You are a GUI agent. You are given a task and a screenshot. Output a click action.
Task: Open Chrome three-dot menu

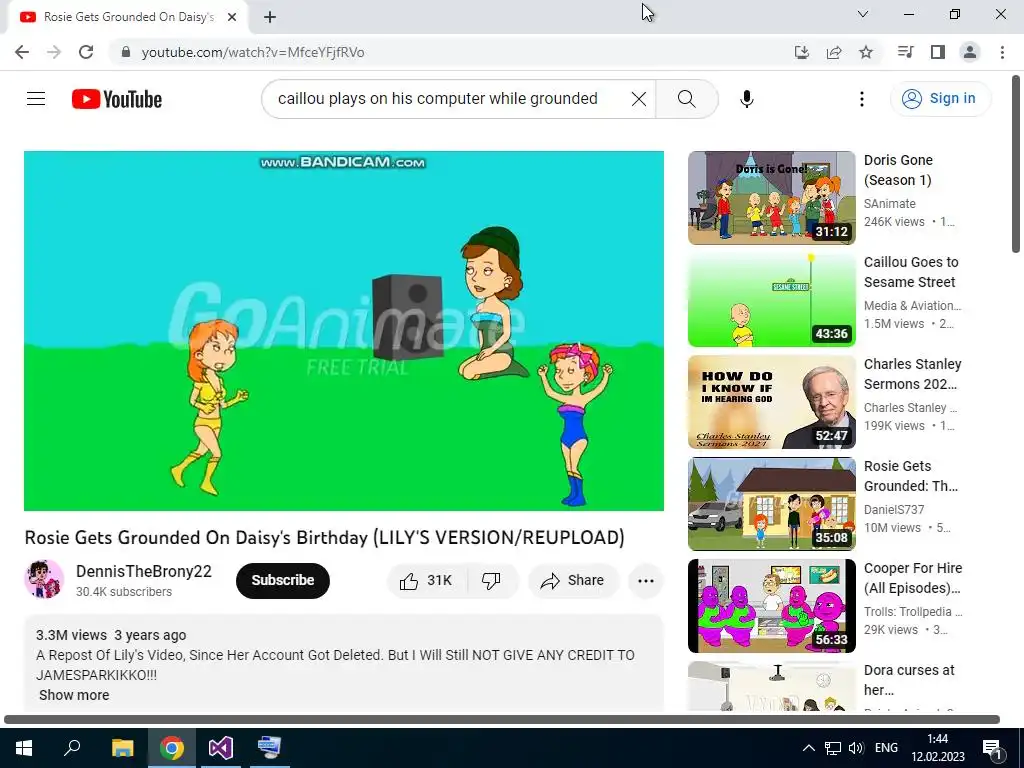tap(1002, 52)
